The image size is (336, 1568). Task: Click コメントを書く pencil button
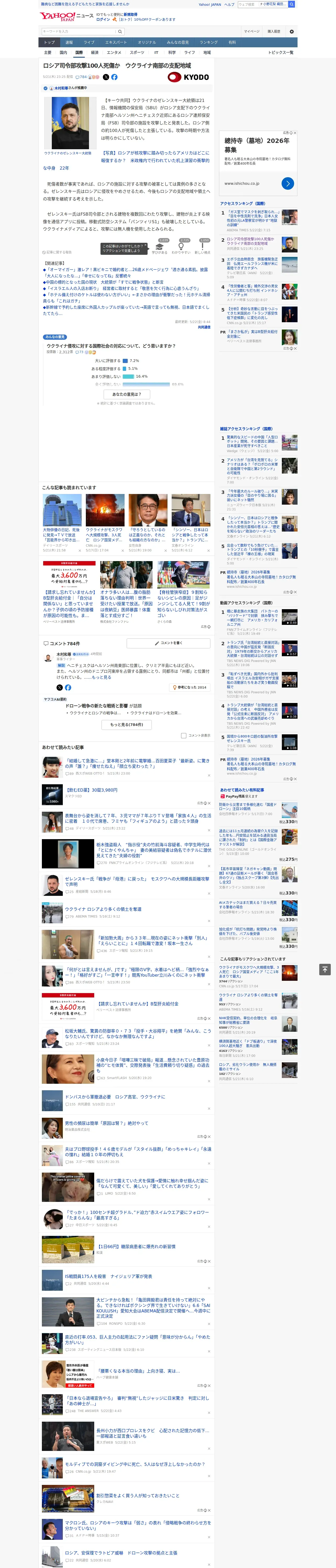169,643
